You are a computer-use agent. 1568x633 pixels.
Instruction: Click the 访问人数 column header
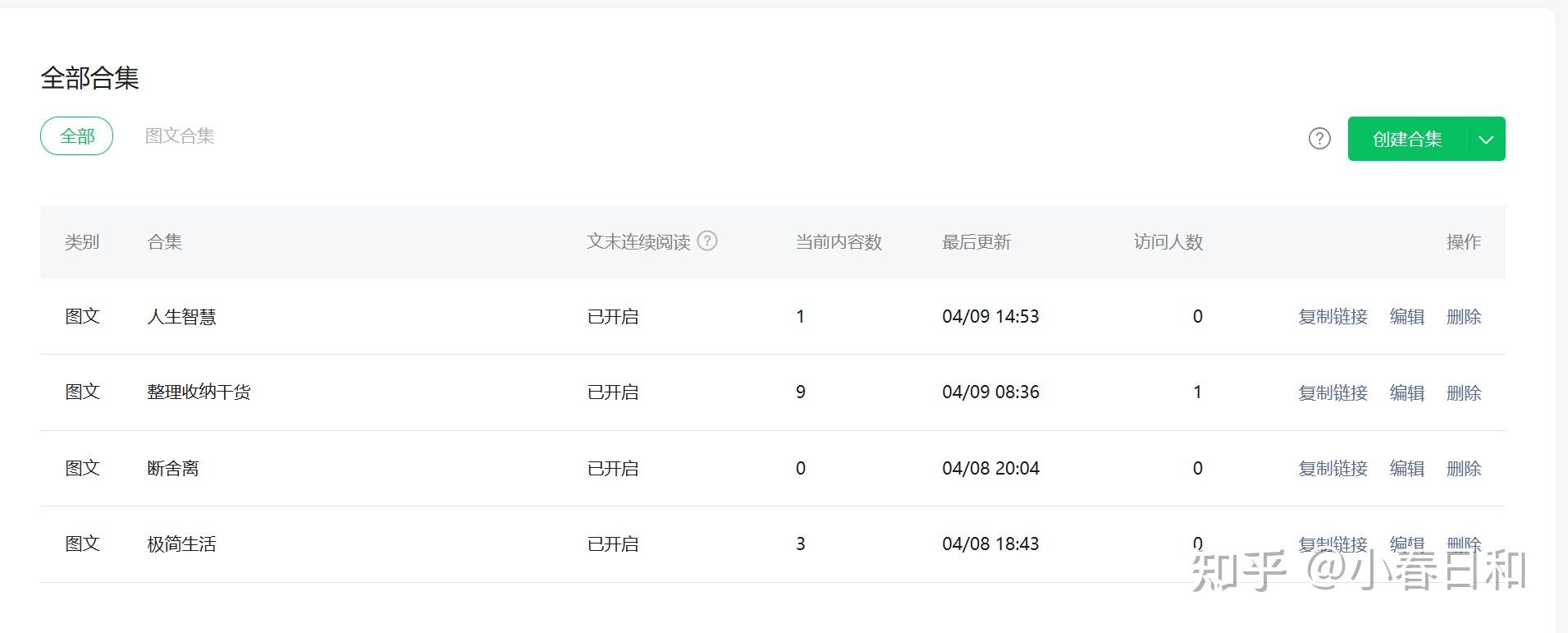tap(1168, 242)
